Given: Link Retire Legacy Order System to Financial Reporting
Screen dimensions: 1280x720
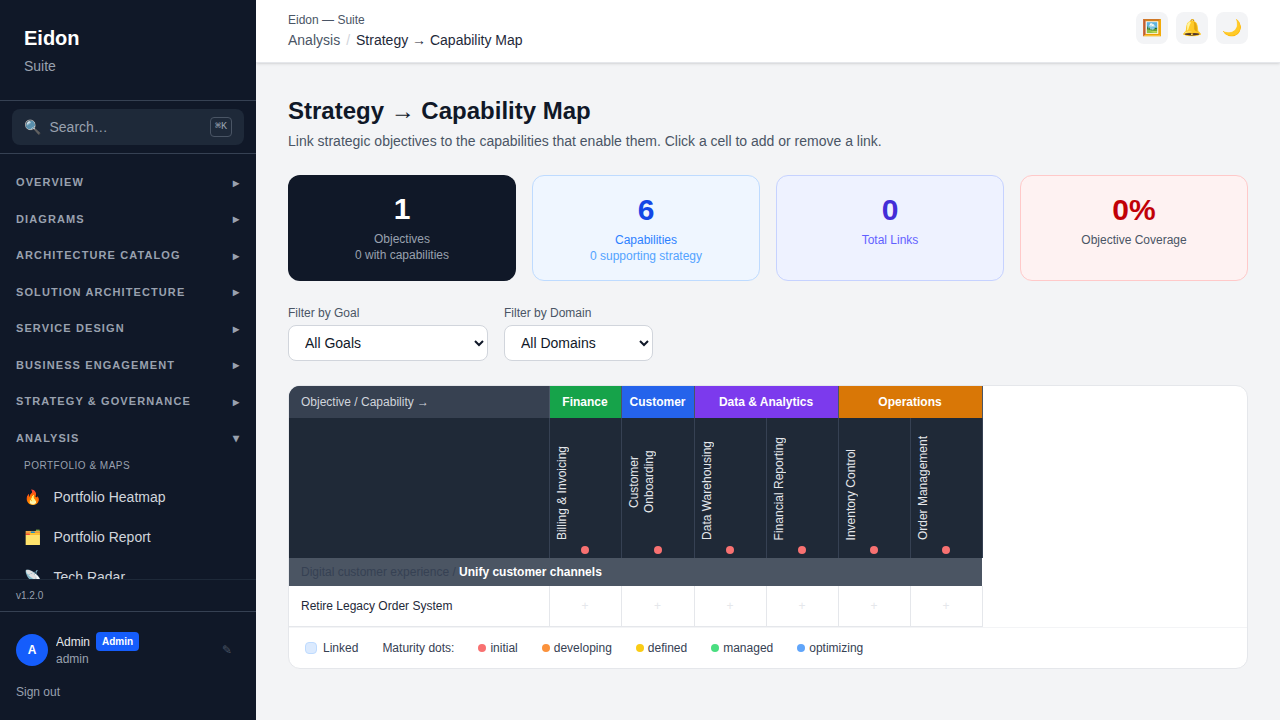Looking at the screenshot, I should [x=802, y=606].
